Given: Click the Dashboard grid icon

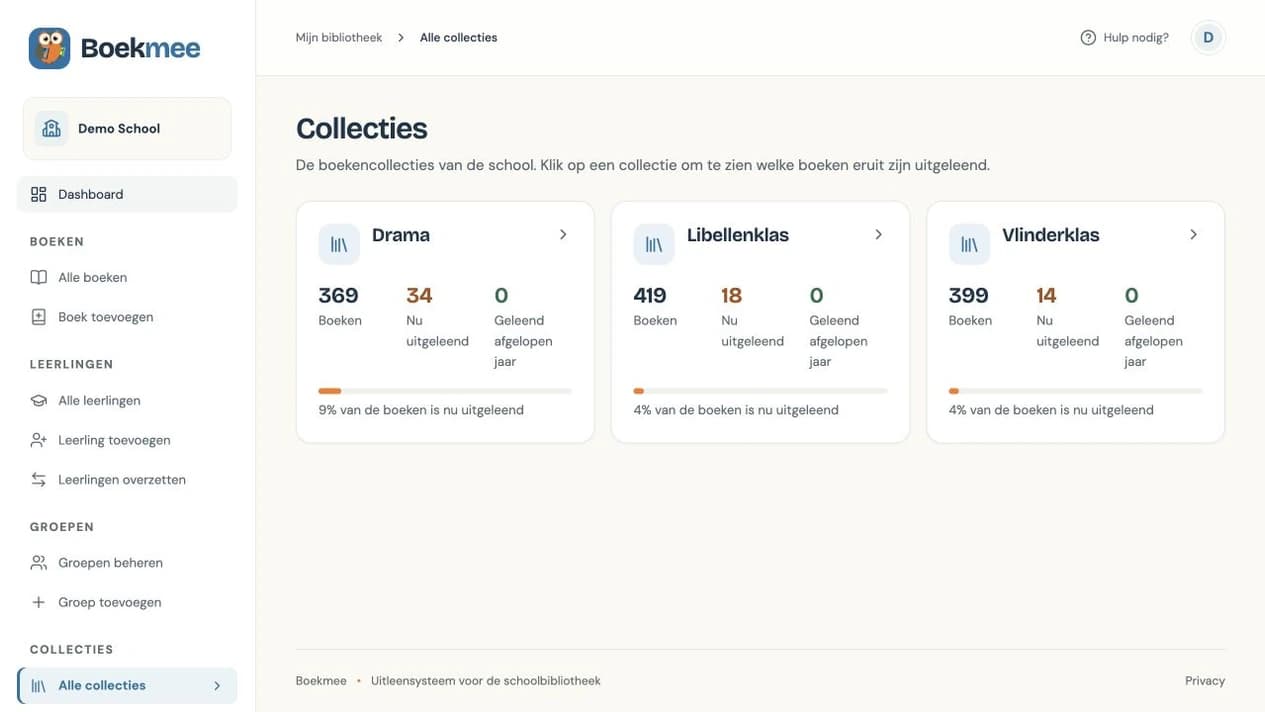Looking at the screenshot, I should click(x=38, y=194).
